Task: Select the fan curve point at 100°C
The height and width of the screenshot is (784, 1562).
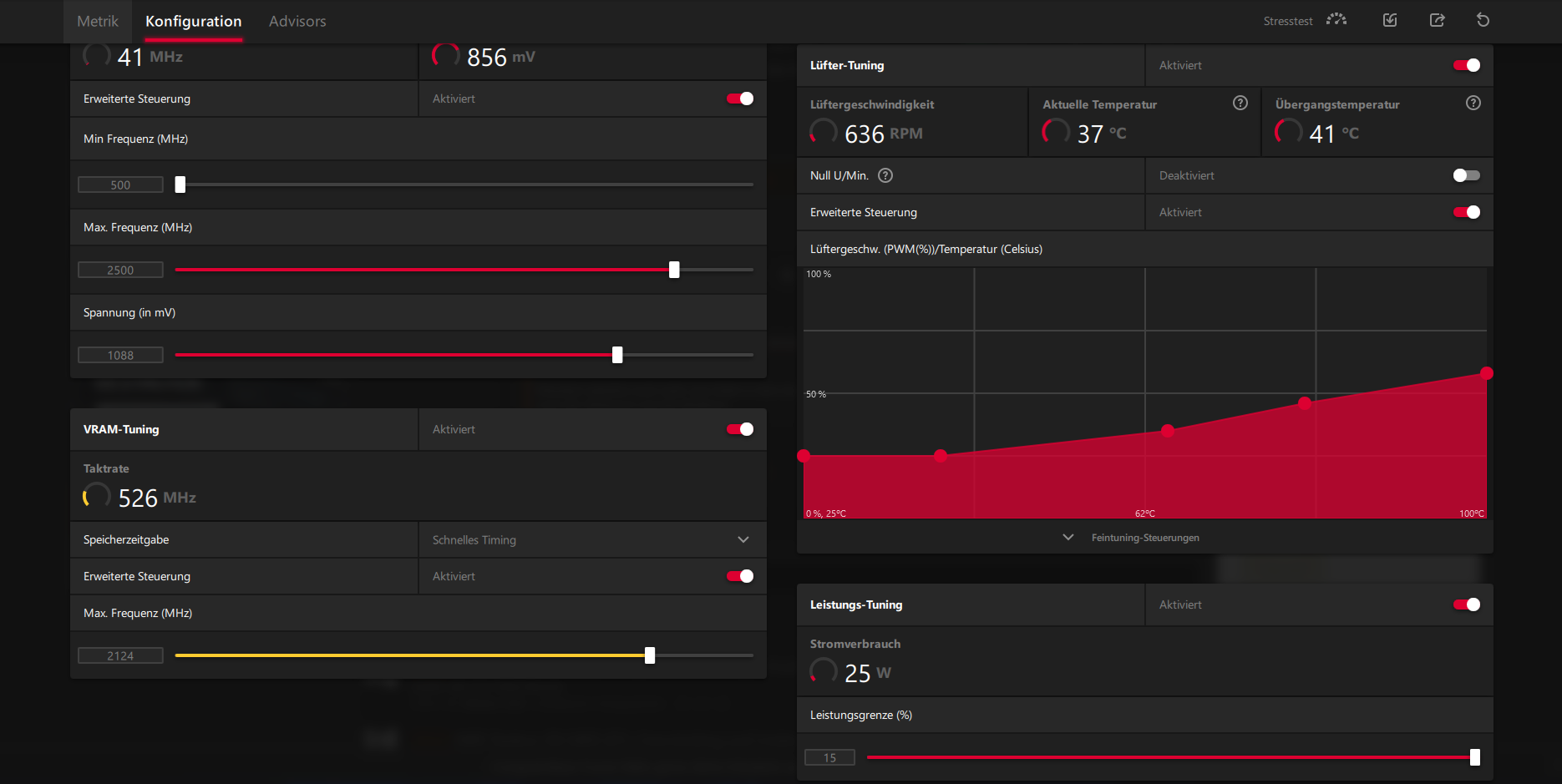Action: pos(1487,373)
